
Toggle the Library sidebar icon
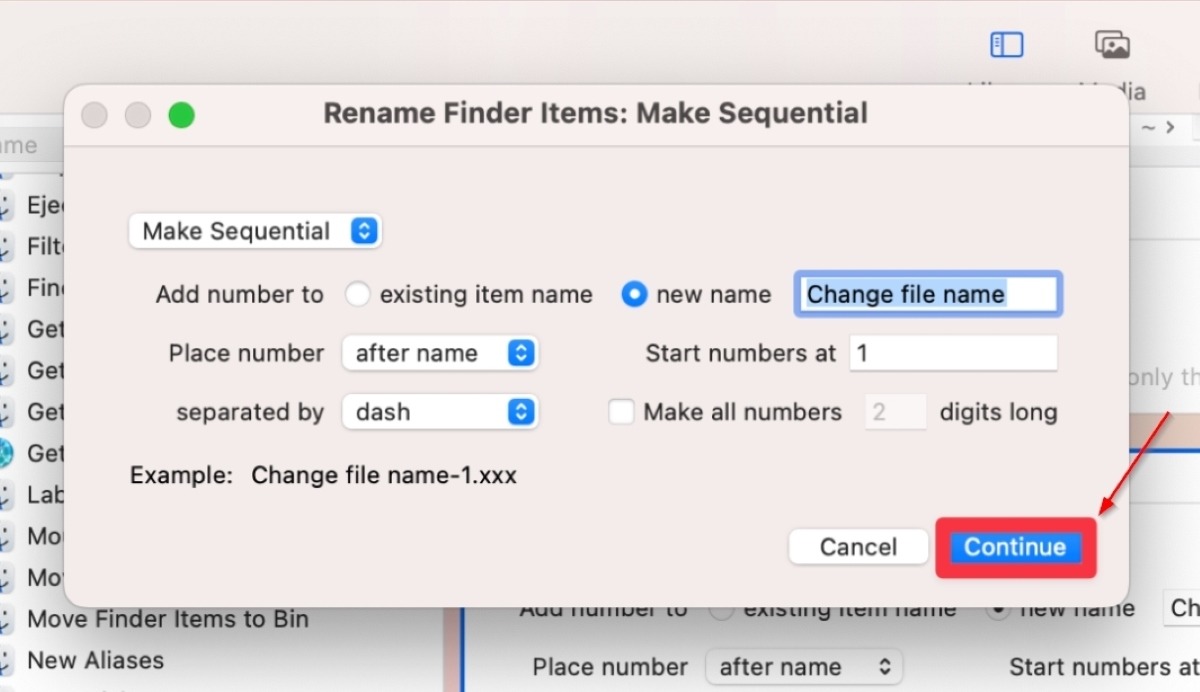(x=1006, y=44)
